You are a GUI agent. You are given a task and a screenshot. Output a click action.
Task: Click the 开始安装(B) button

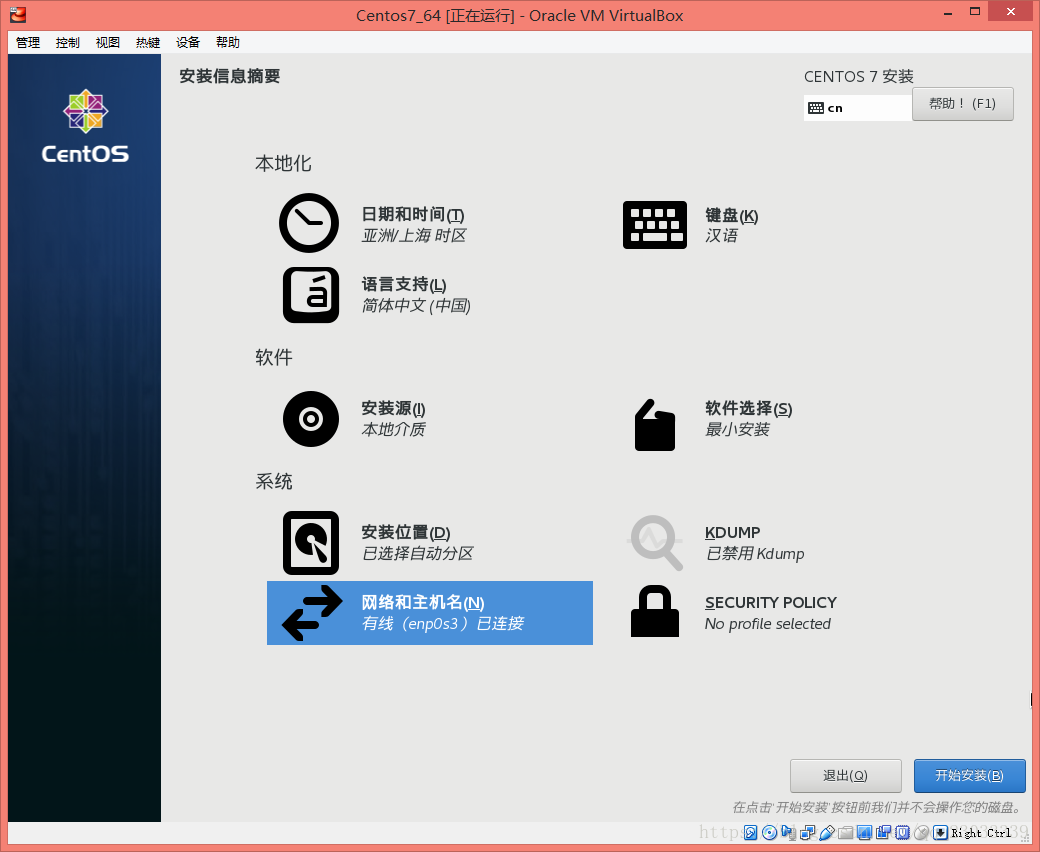coord(970,776)
